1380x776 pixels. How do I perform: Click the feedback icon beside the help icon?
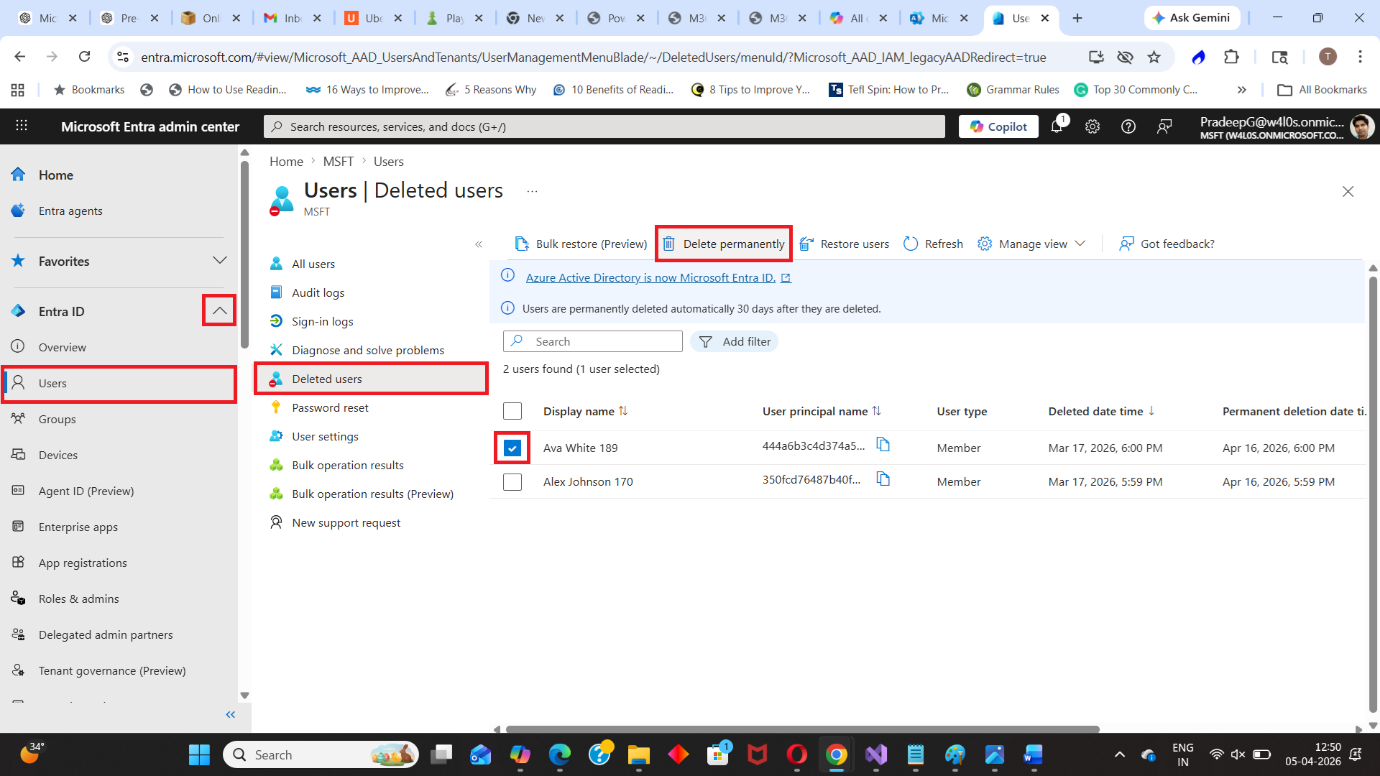click(x=1164, y=127)
